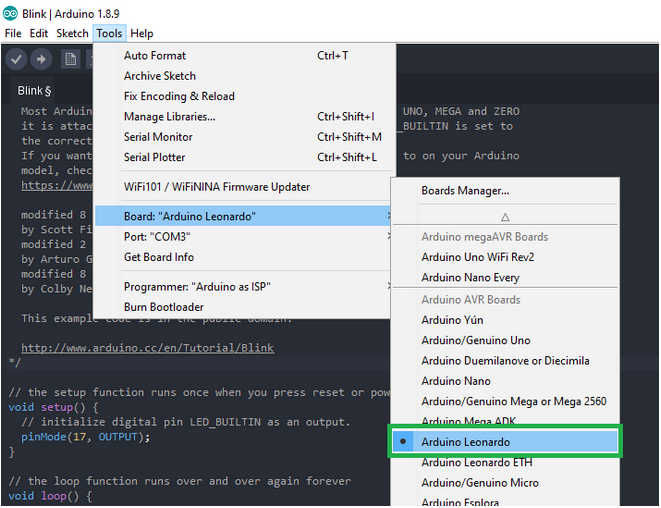Open the Tools menu
Image resolution: width=661 pixels, height=508 pixels.
109,33
